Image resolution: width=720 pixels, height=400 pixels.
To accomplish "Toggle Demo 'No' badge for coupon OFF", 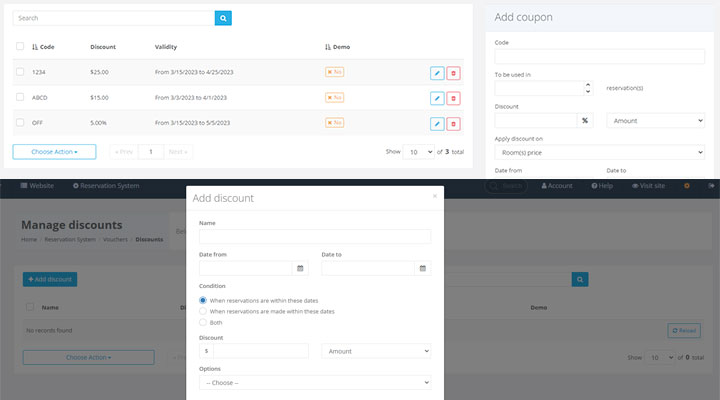I will pyautogui.click(x=334, y=123).
